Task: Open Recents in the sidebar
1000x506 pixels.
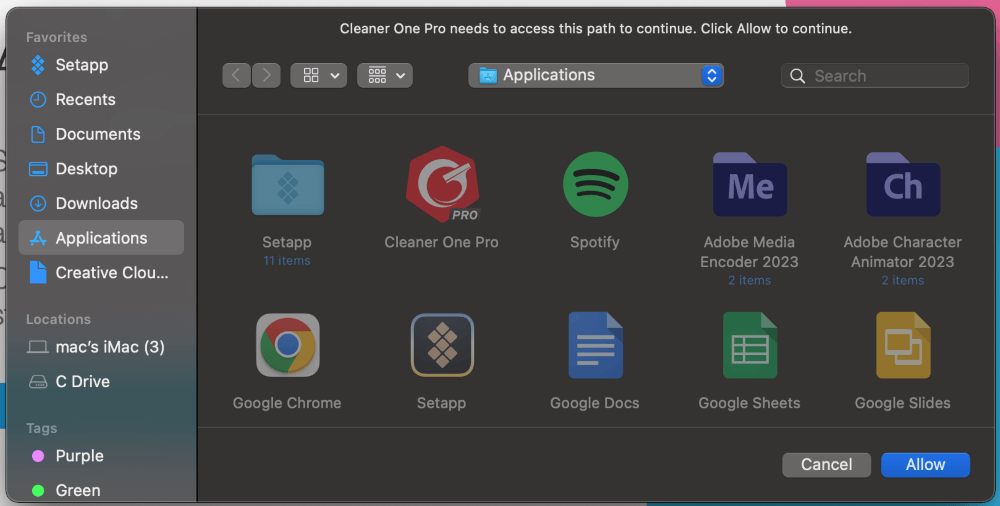Action: 101,100
